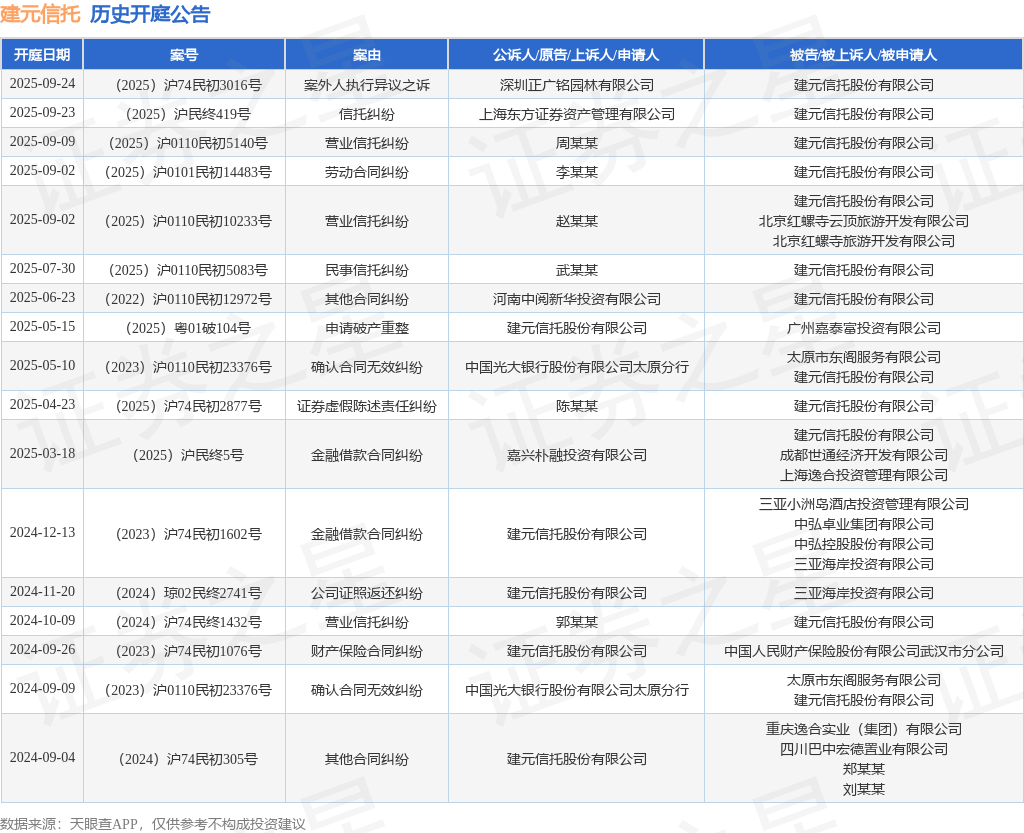Select case number (2025)沪民终5号
The width and height of the screenshot is (1024, 833).
(x=188, y=455)
